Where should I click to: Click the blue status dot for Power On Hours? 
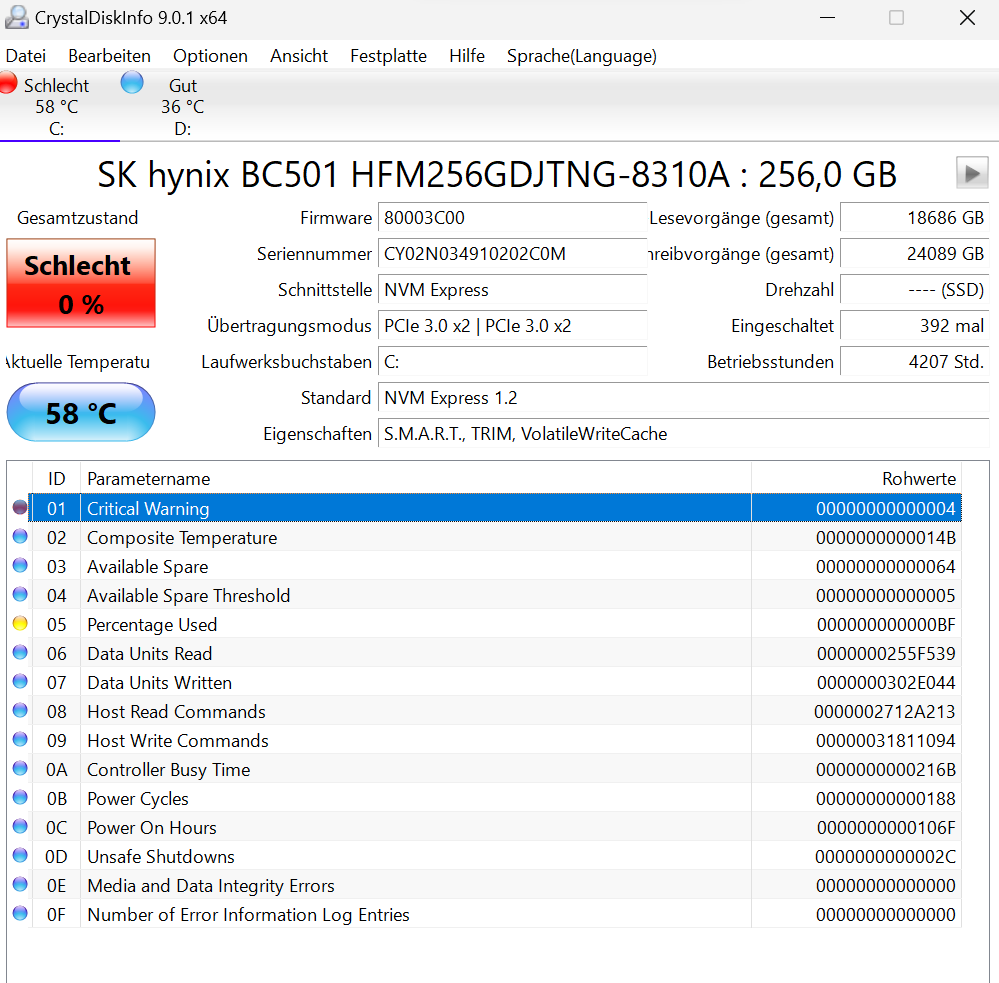[20, 826]
